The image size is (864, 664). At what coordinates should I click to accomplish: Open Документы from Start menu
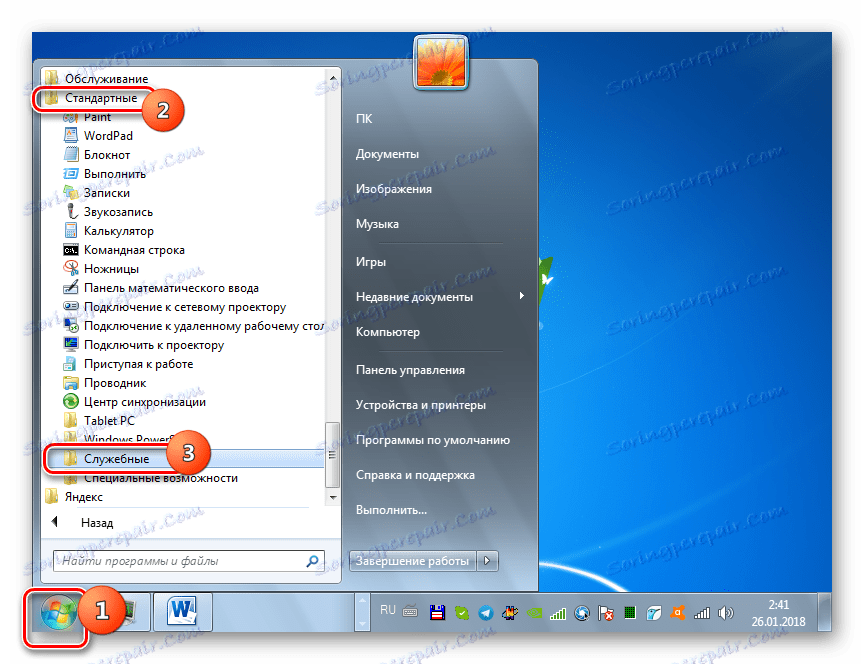point(387,154)
